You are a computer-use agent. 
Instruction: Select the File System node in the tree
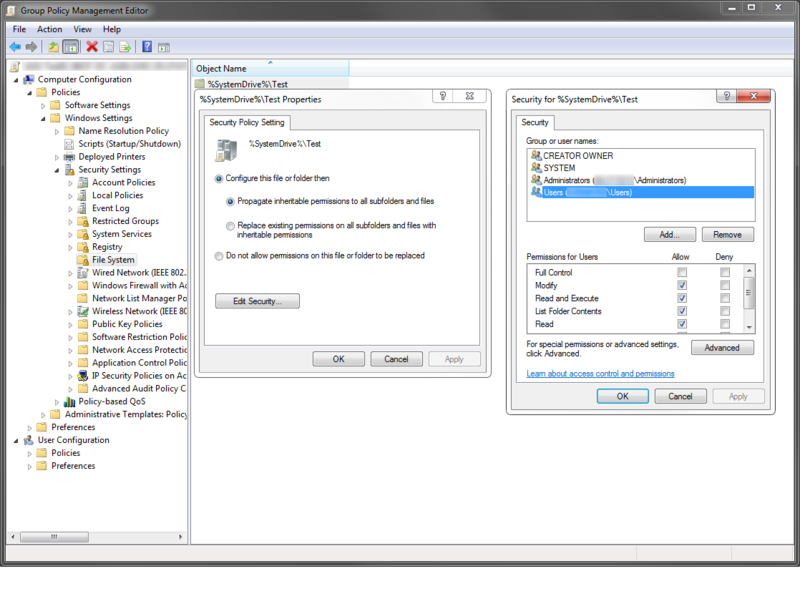pyautogui.click(x=113, y=259)
